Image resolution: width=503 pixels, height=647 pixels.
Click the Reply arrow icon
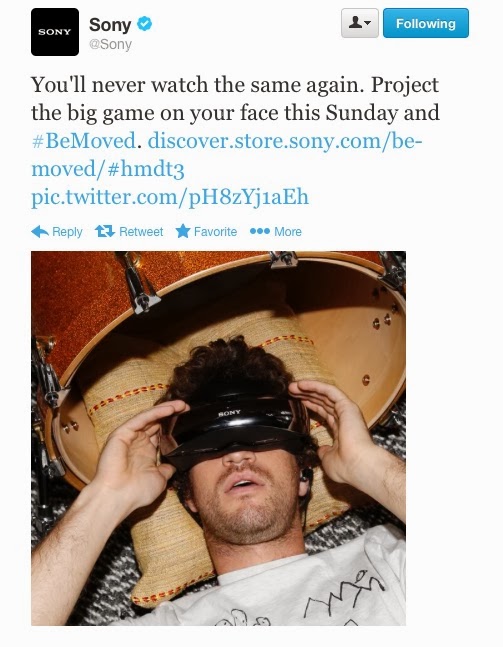tap(40, 231)
